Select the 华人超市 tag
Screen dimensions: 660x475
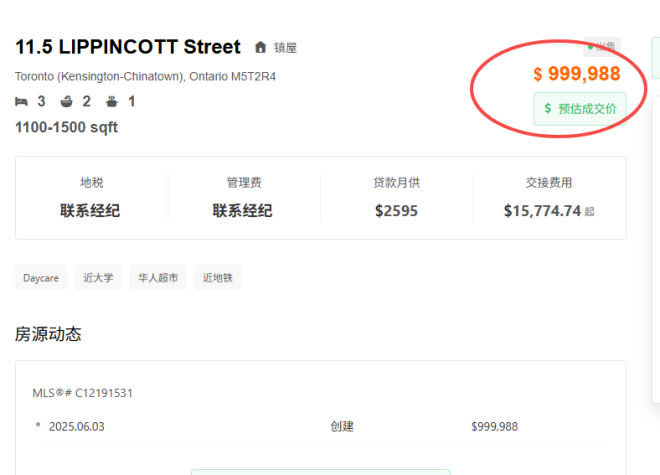coord(158,277)
